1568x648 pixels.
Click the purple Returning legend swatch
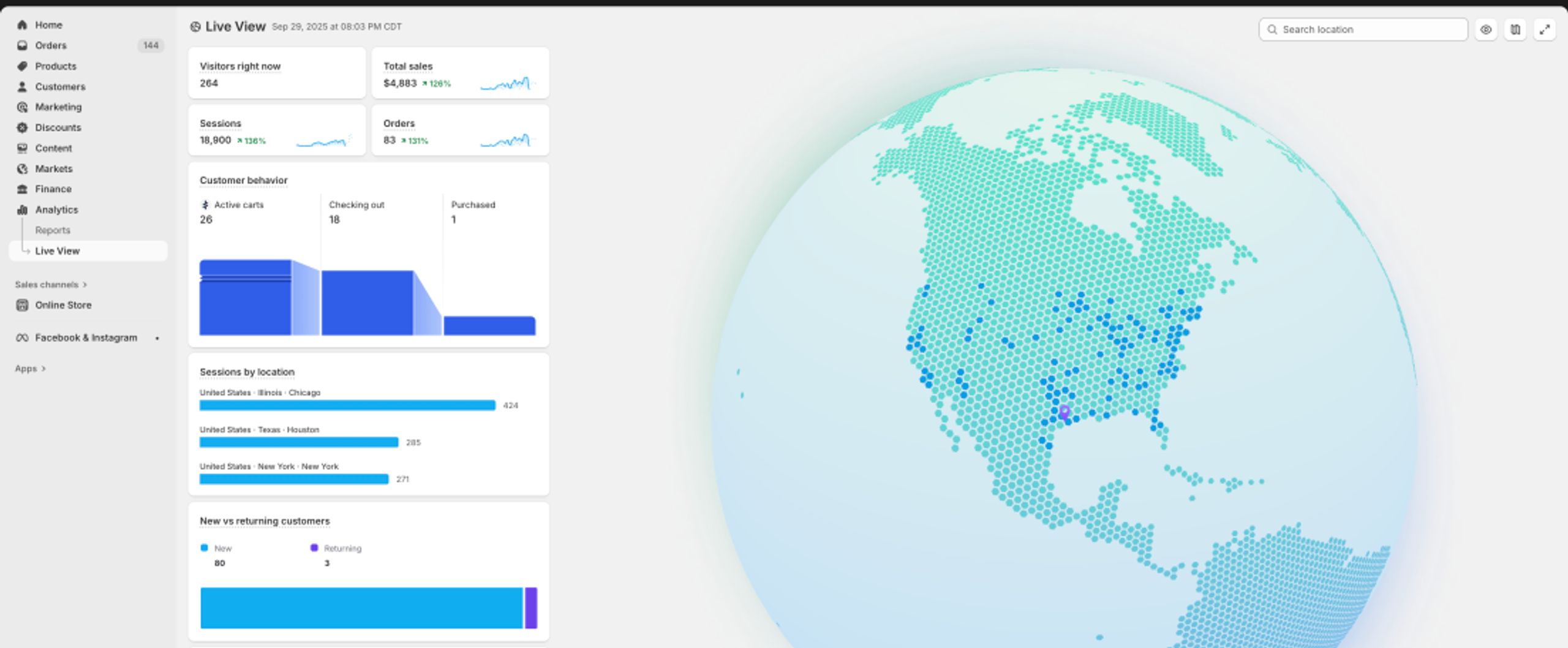click(x=314, y=548)
